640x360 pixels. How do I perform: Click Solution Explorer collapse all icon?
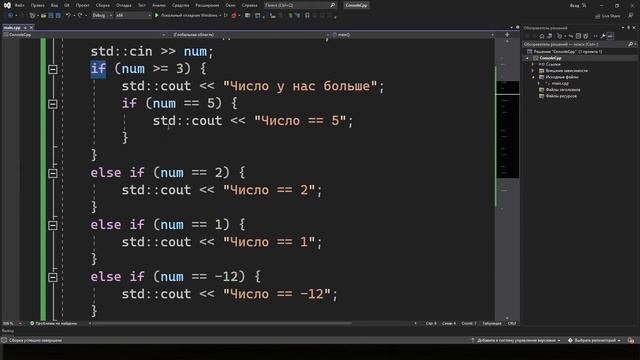pos(578,36)
